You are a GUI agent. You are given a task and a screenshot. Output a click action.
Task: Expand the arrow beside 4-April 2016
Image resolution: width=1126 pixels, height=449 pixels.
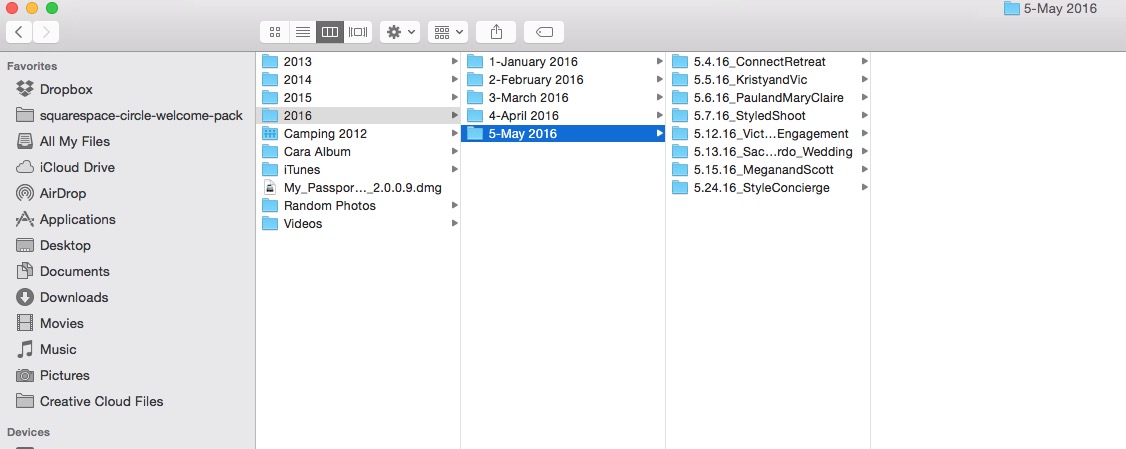coord(659,116)
